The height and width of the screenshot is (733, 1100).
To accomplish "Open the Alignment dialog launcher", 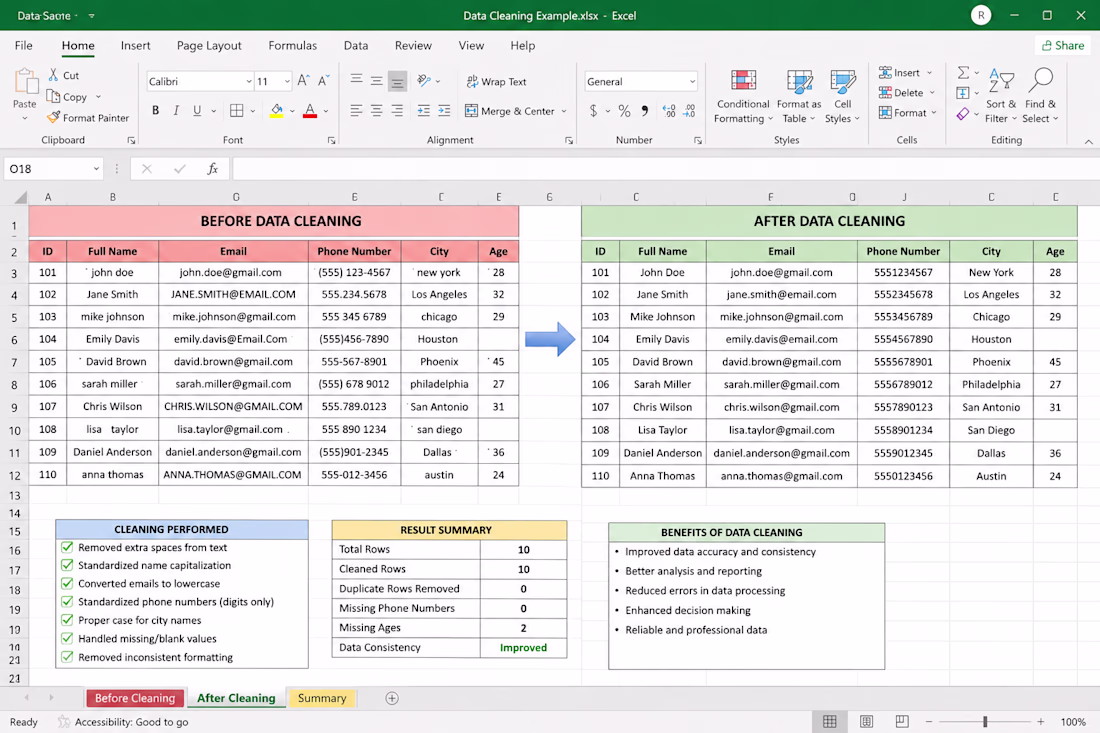I will coord(568,140).
